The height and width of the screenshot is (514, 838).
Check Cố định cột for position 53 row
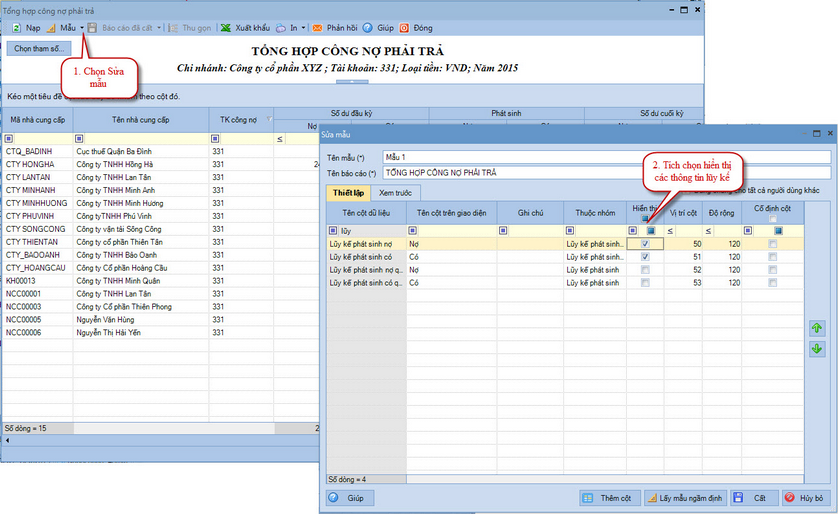(x=773, y=283)
